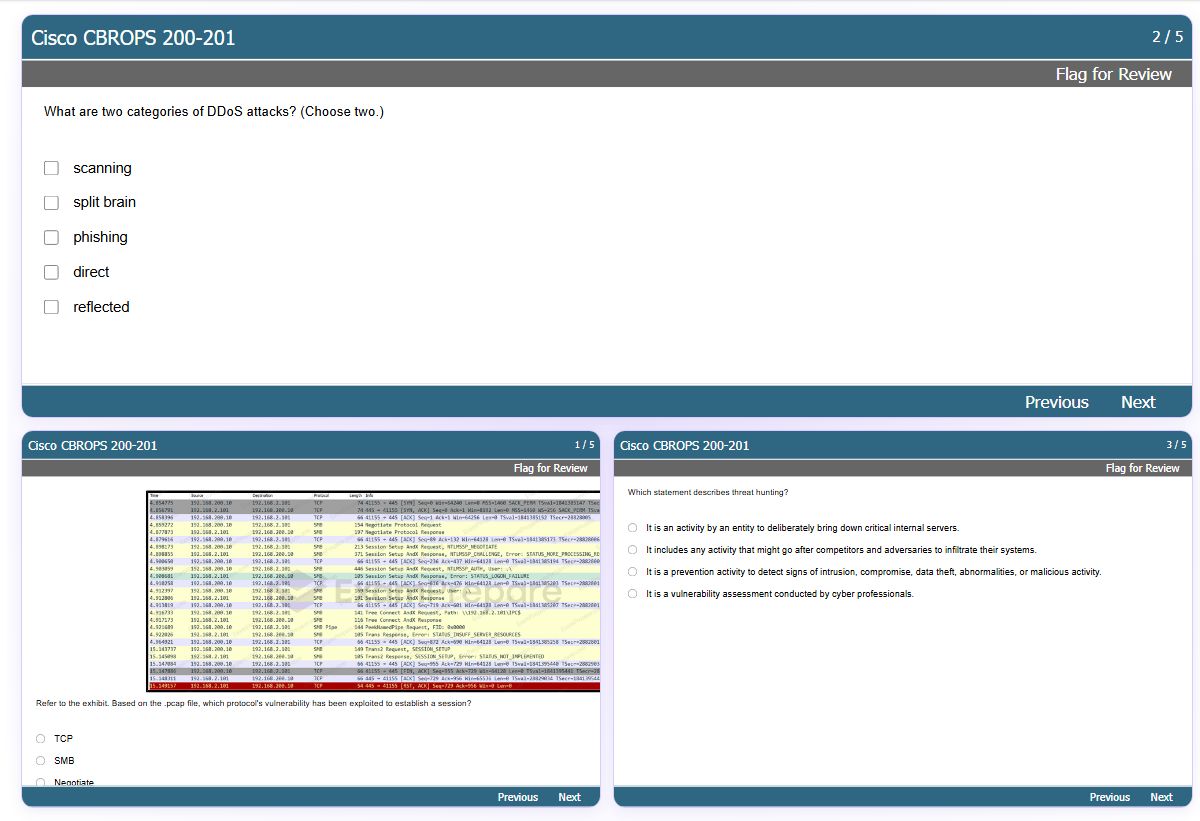Open the pcap packet capture exhibit image
Image resolution: width=1200 pixels, height=821 pixels.
coord(373,590)
